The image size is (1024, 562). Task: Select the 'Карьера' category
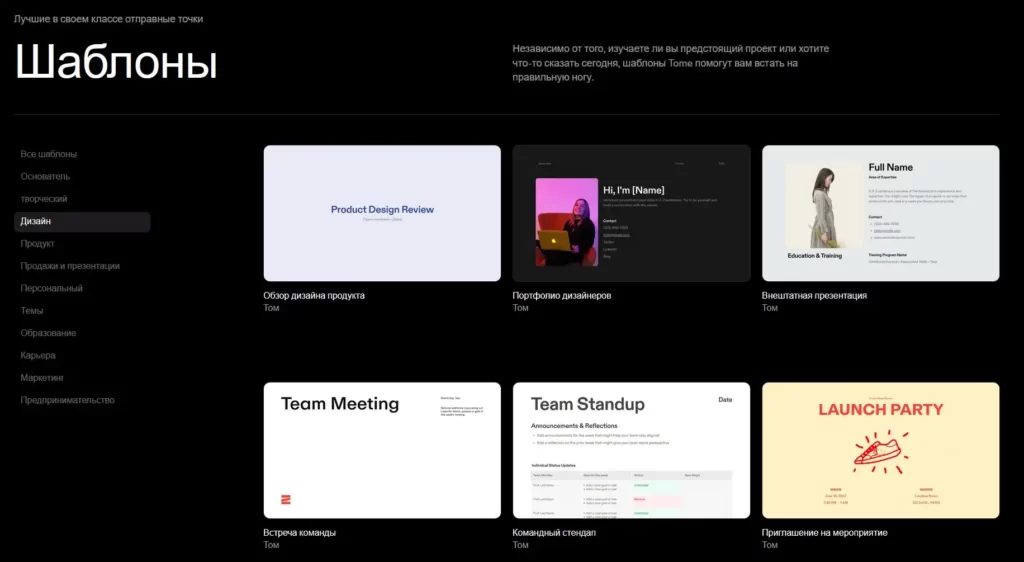(38, 355)
